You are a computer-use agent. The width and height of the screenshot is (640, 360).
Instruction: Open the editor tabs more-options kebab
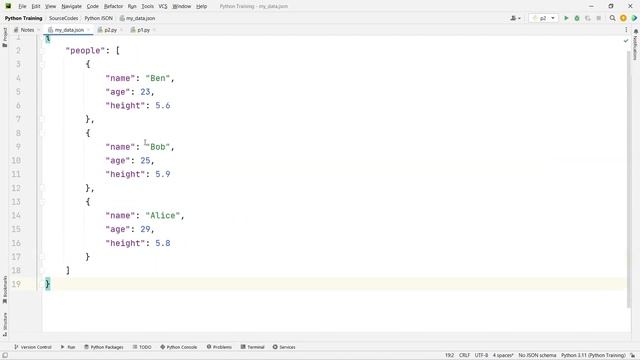[626, 30]
